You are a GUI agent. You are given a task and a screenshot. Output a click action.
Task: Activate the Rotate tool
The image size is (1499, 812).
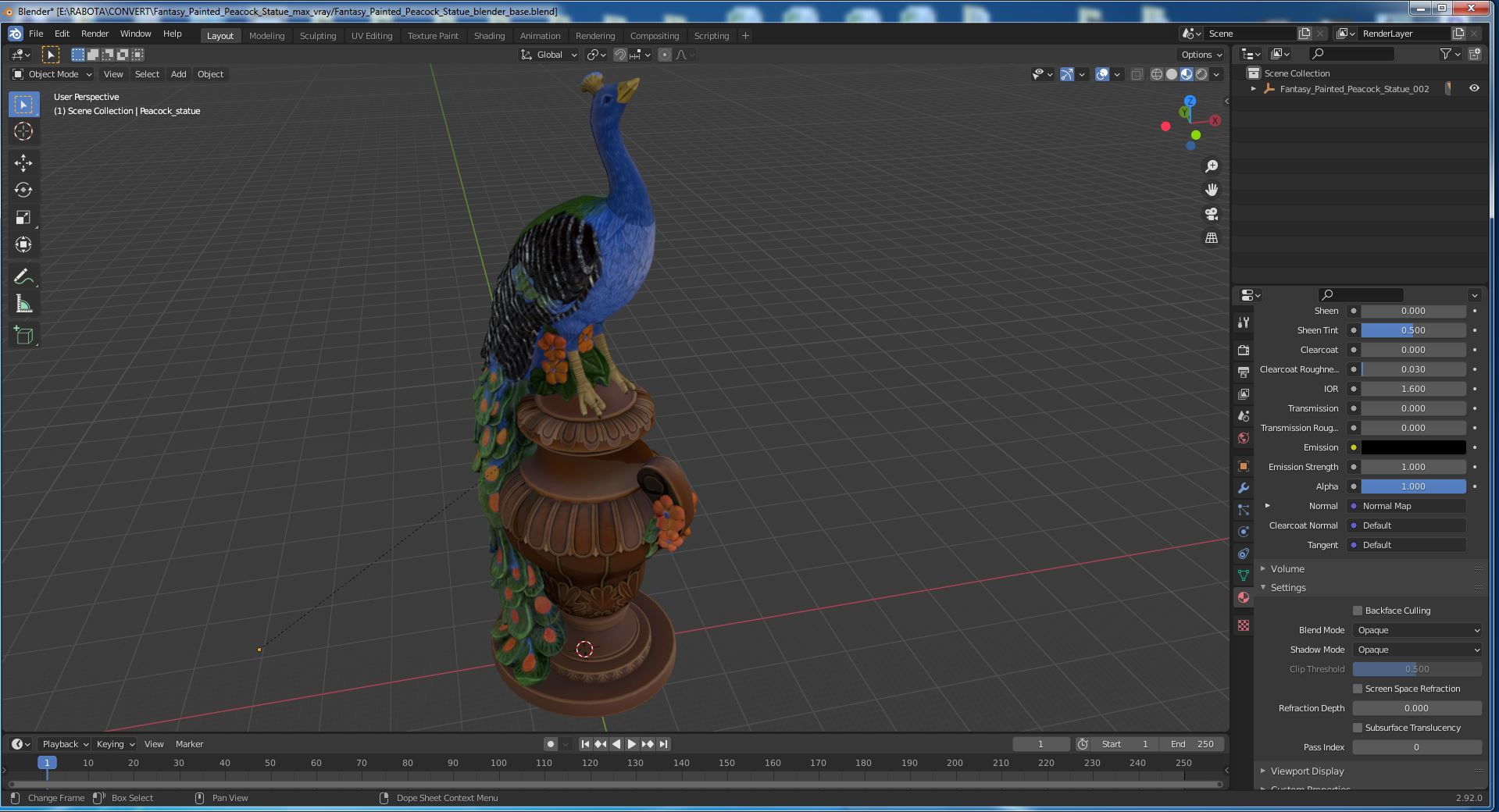pos(23,190)
